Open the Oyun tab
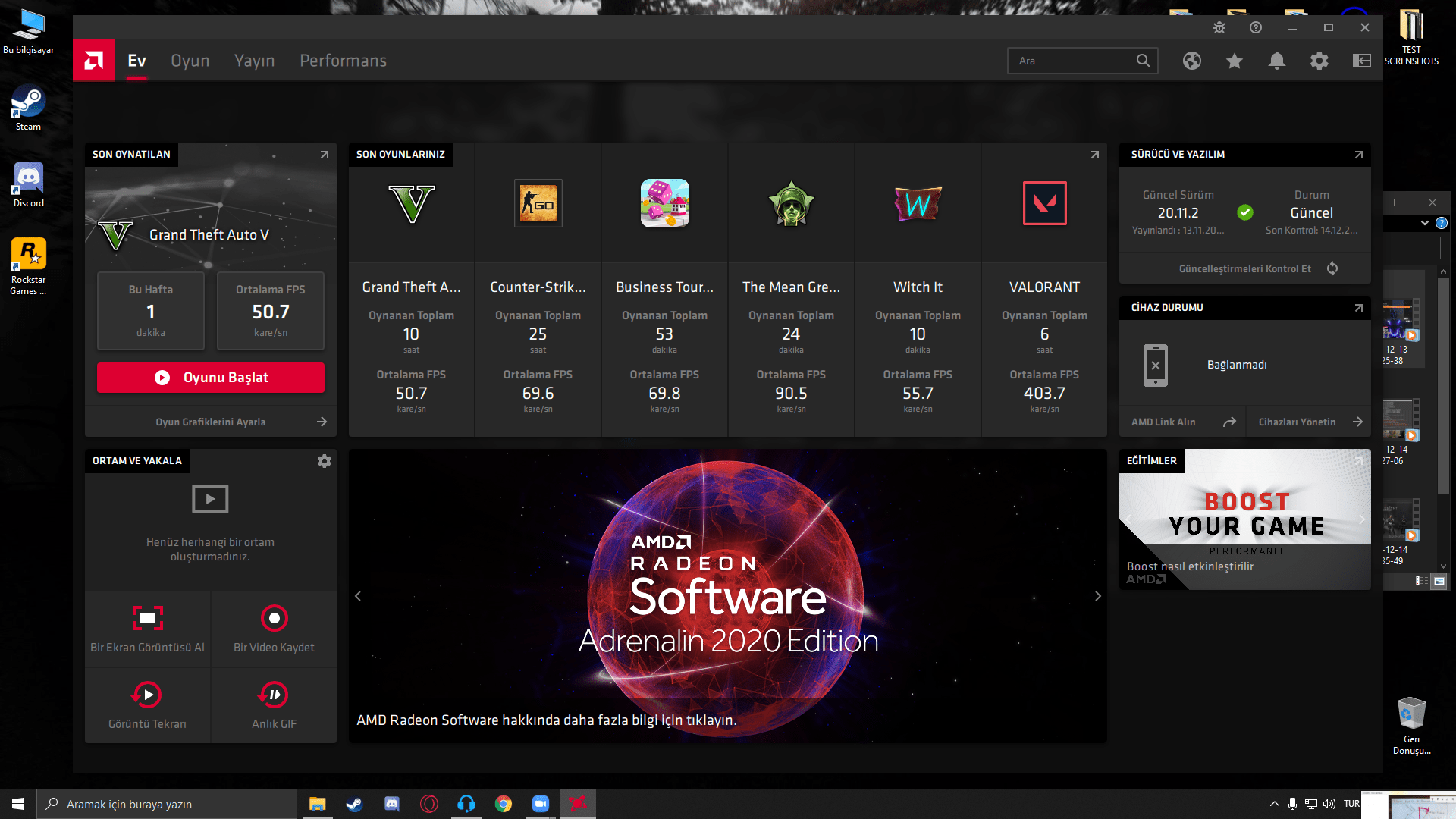 pos(190,61)
